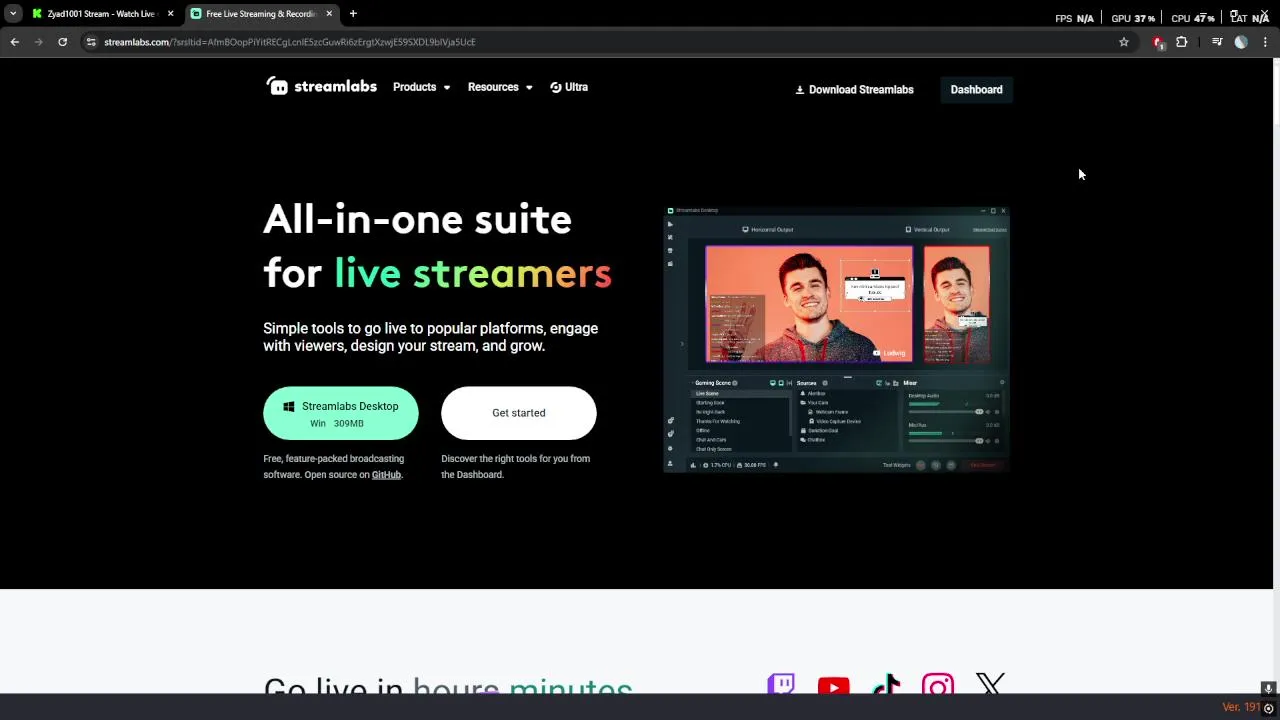1280x720 pixels.
Task: Open the media controls icon
Action: (1217, 42)
